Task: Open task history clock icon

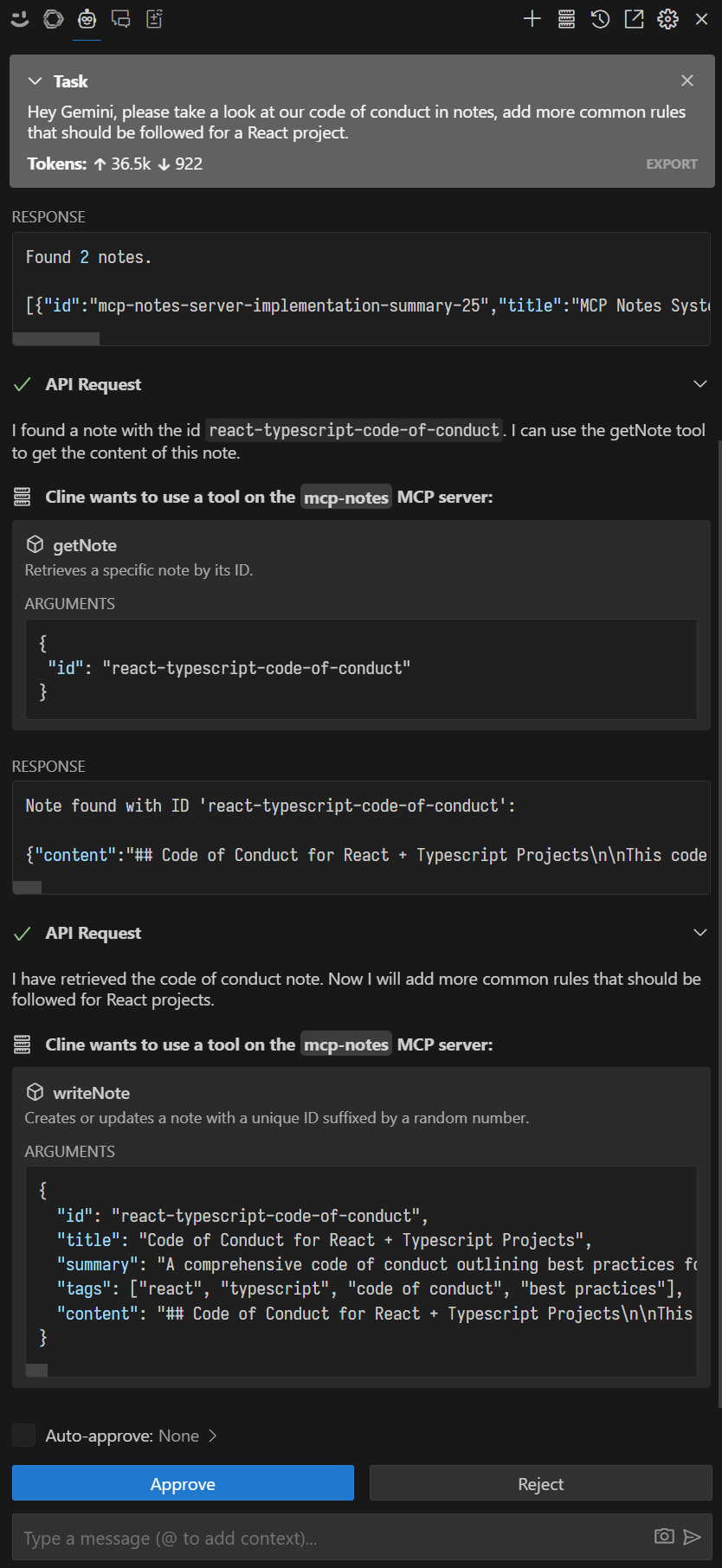Action: 600,19
